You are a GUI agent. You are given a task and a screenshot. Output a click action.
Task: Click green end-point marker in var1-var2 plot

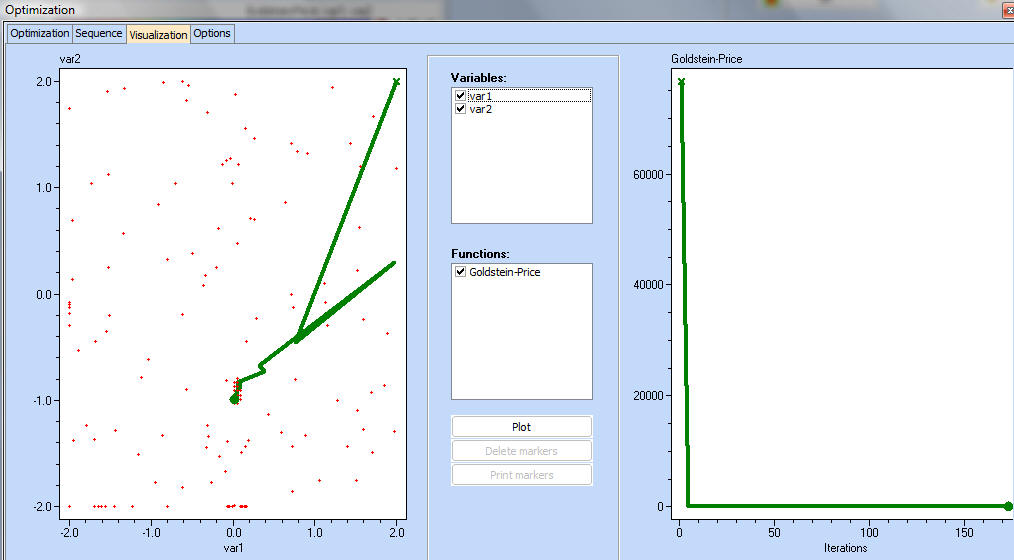point(234,398)
